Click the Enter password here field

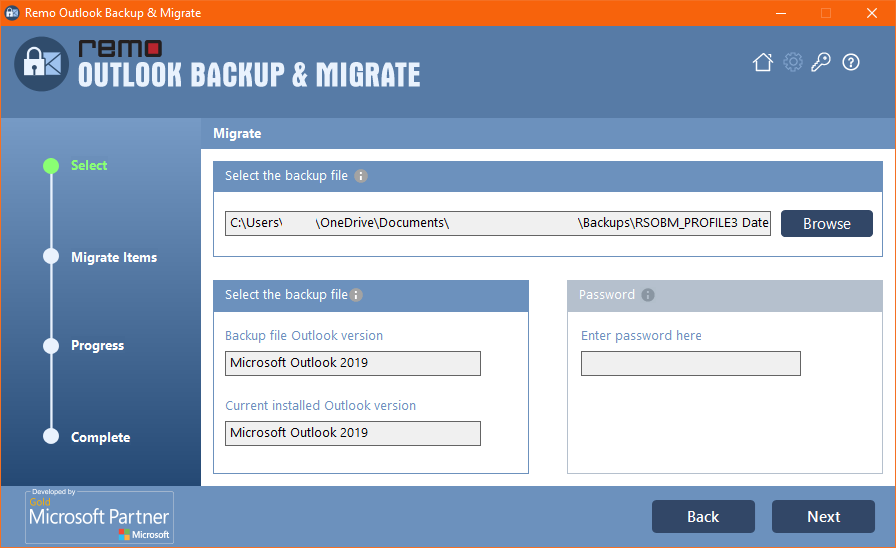[x=690, y=363]
